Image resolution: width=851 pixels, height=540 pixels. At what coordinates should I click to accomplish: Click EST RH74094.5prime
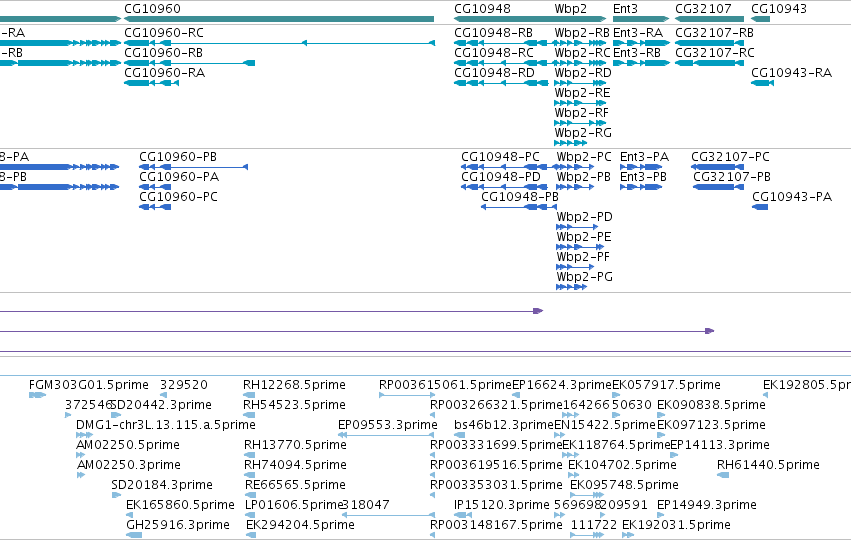(296, 465)
